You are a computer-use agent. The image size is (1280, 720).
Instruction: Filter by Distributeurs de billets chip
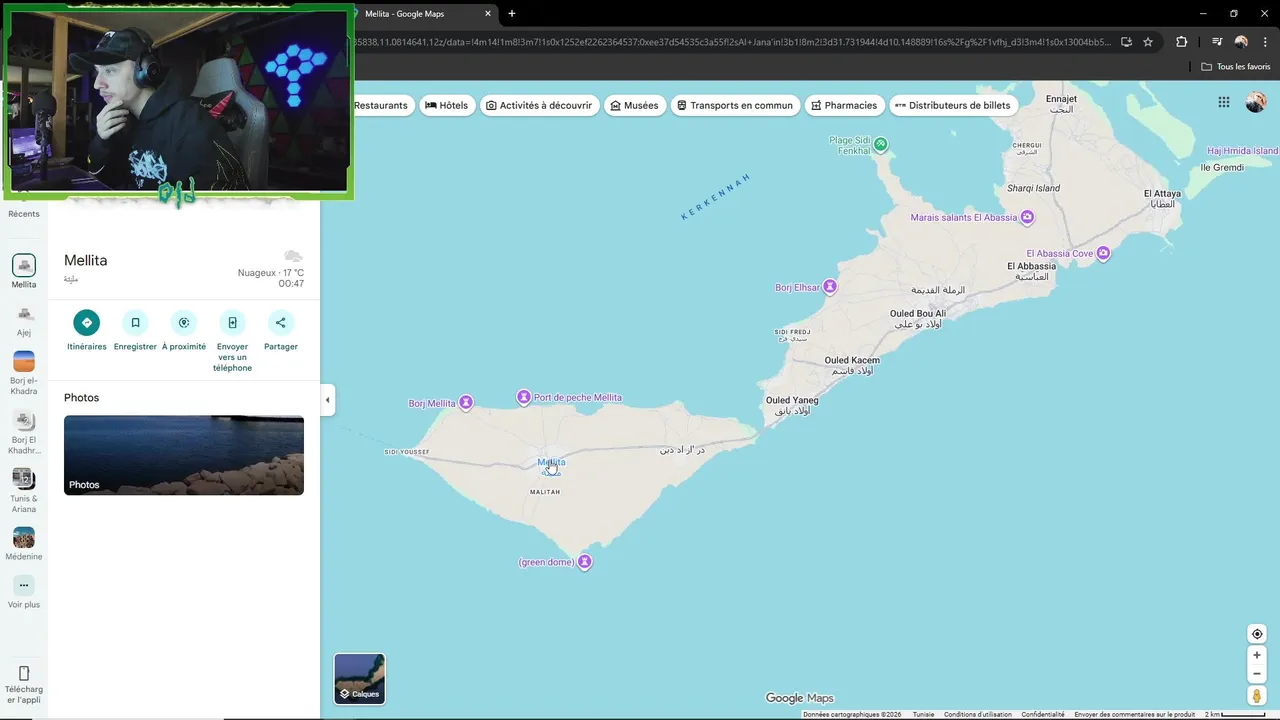953,105
